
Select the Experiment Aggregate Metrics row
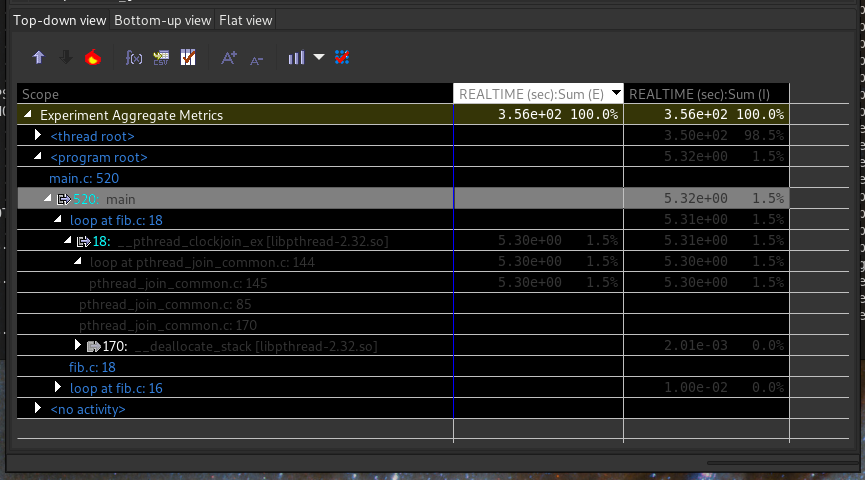(x=131, y=115)
